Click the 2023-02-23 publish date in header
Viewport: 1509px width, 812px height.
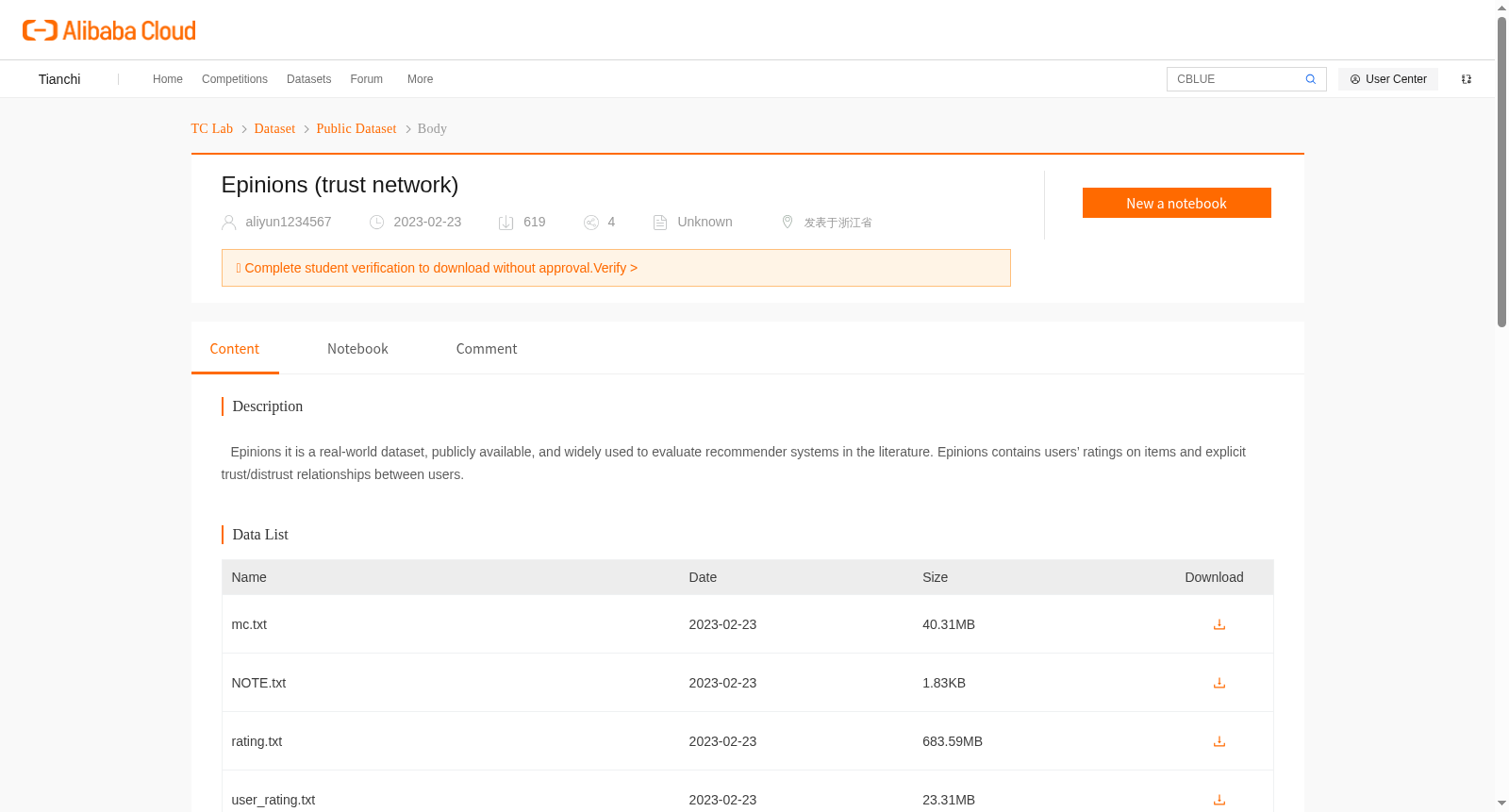[427, 222]
